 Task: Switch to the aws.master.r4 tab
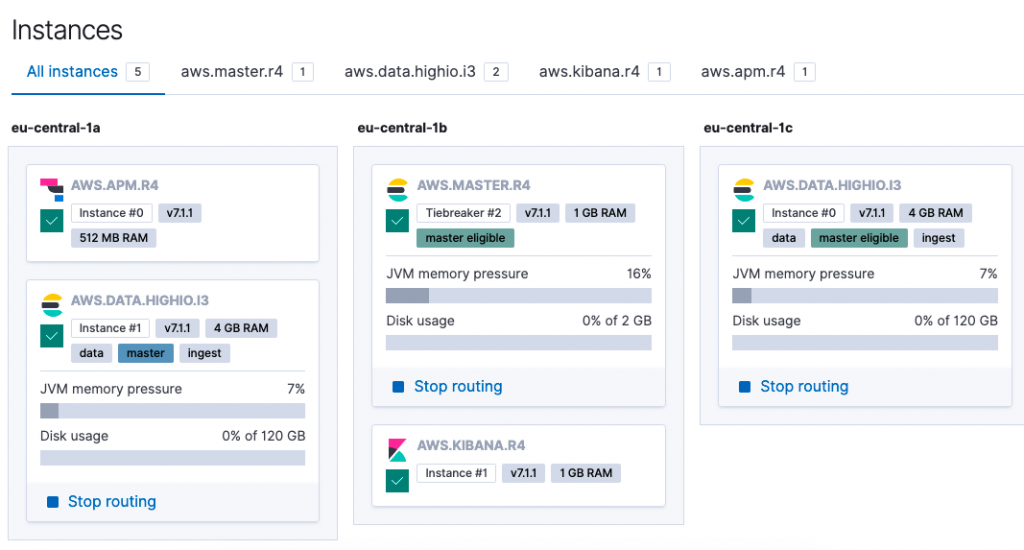247,72
